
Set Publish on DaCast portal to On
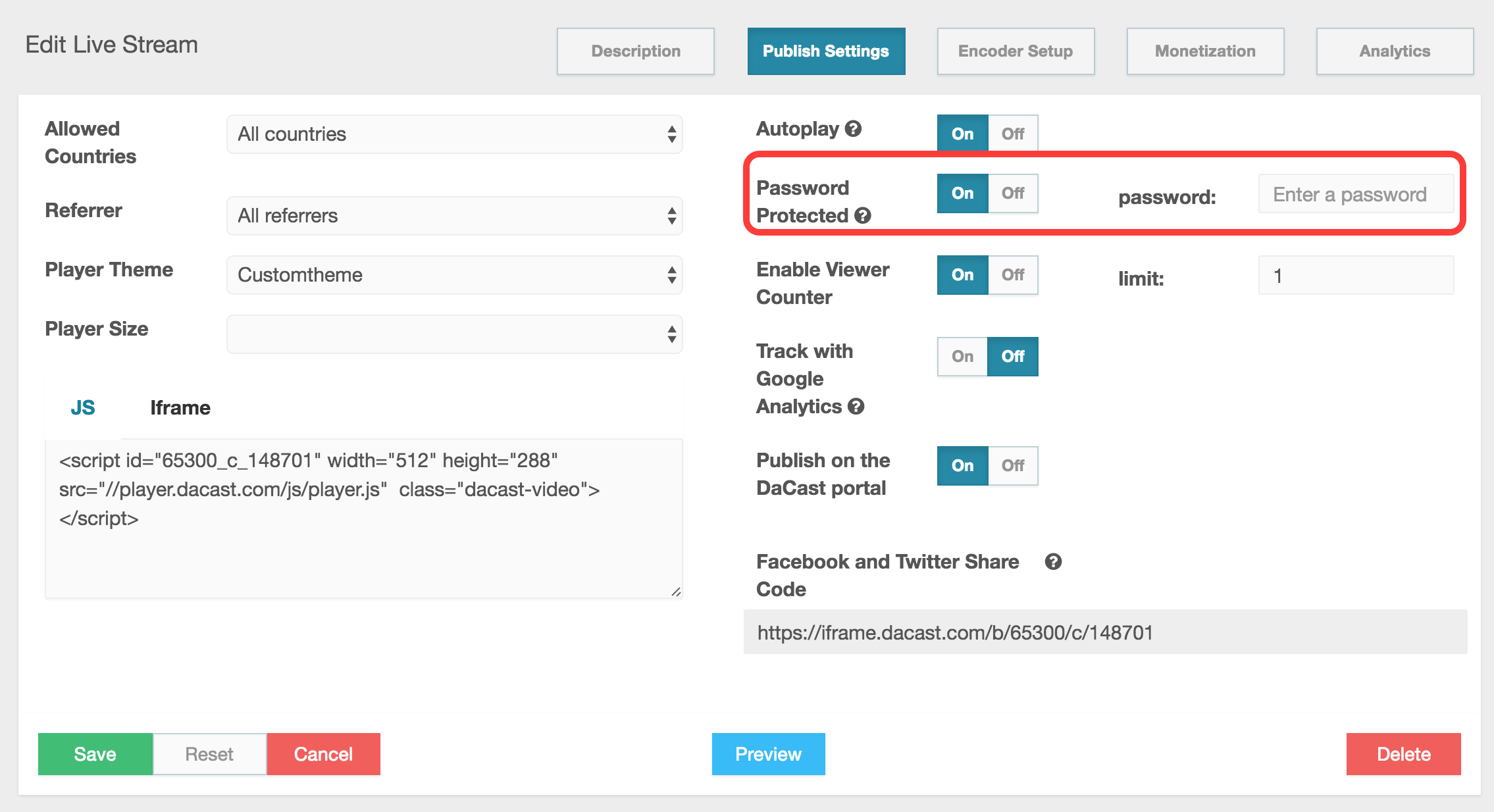coord(962,465)
